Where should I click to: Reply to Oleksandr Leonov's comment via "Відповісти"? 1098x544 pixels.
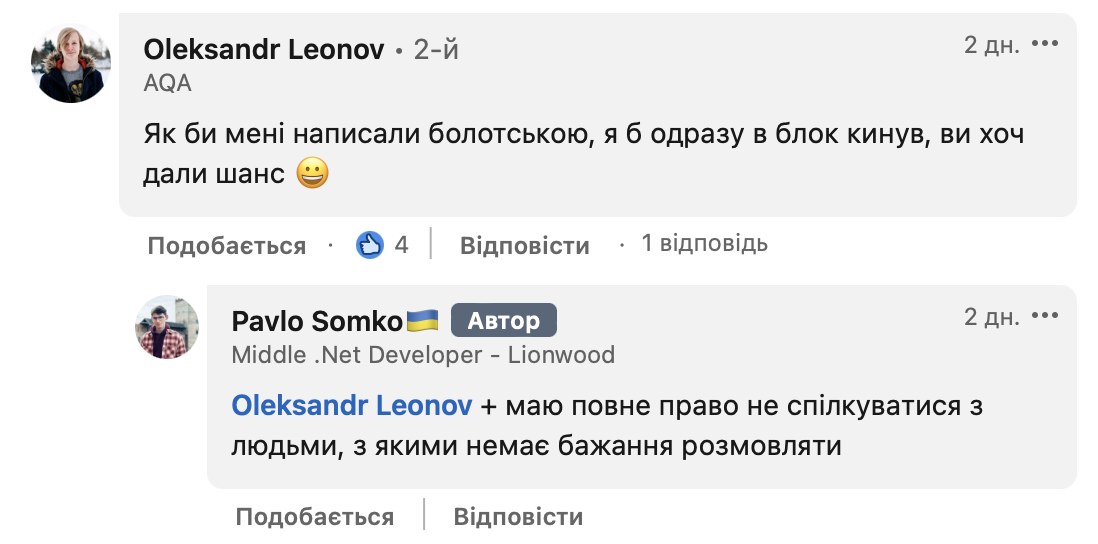coord(524,245)
